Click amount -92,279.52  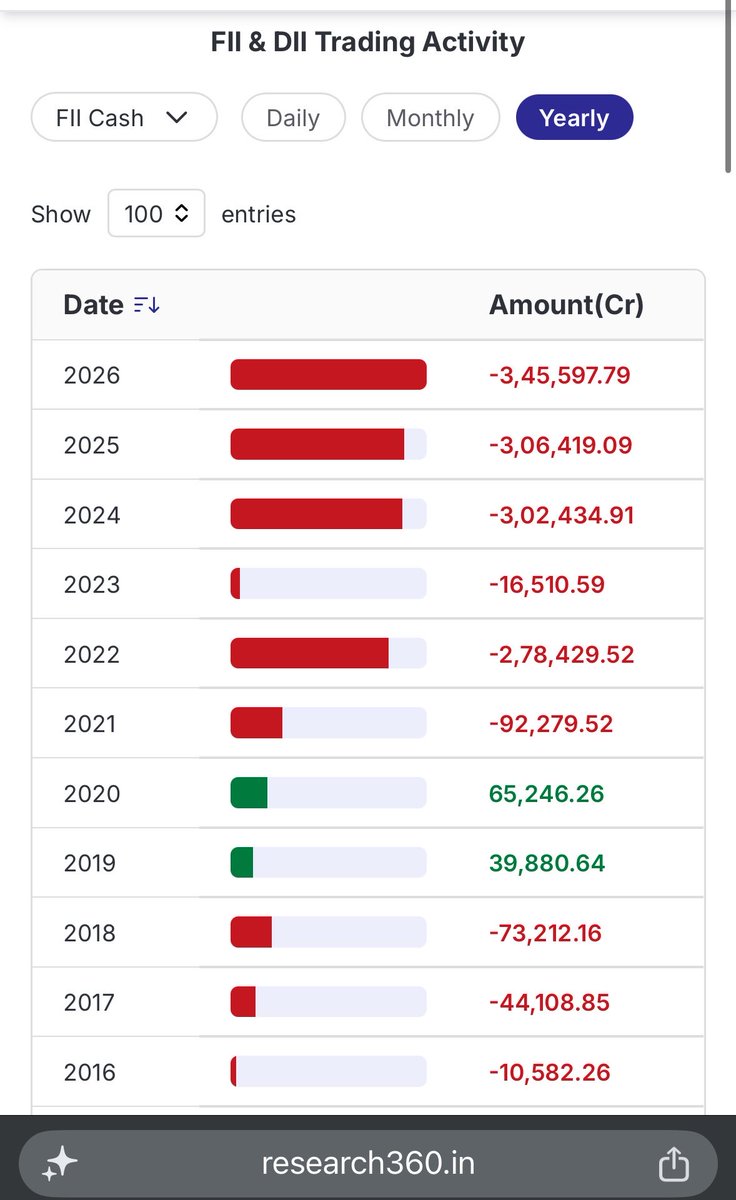[551, 723]
